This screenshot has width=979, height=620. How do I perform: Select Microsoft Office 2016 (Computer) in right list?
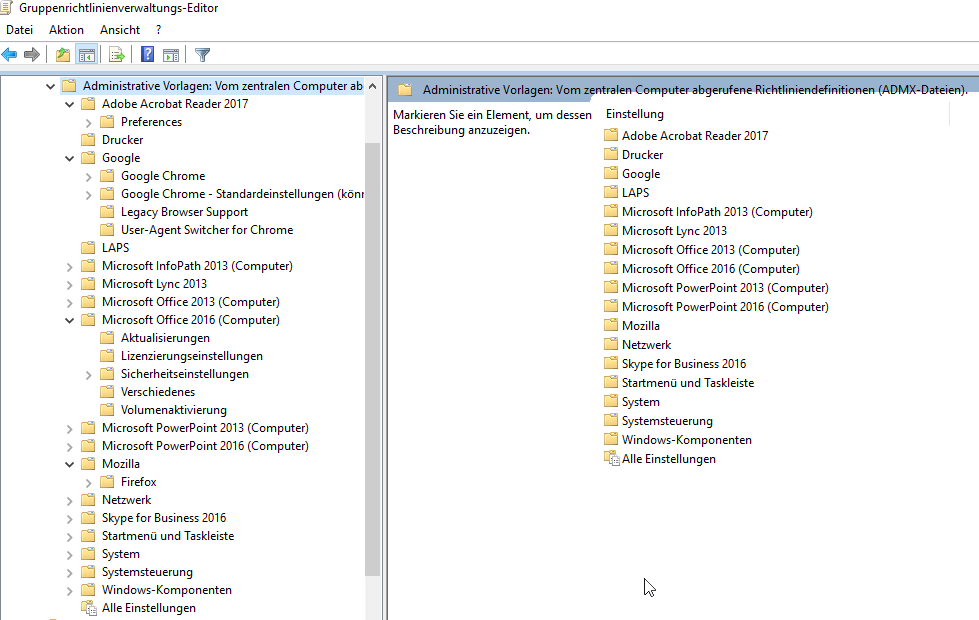711,268
